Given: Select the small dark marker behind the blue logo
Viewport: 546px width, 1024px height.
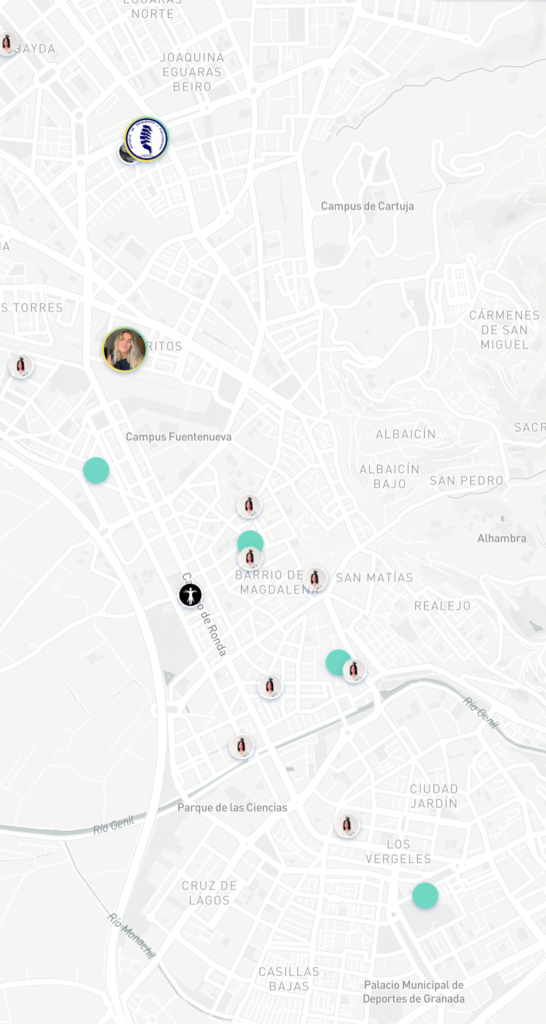Looking at the screenshot, I should [x=125, y=154].
